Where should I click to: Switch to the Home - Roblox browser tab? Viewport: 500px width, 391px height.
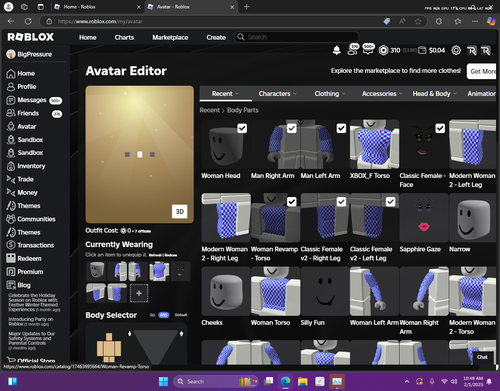pos(97,7)
